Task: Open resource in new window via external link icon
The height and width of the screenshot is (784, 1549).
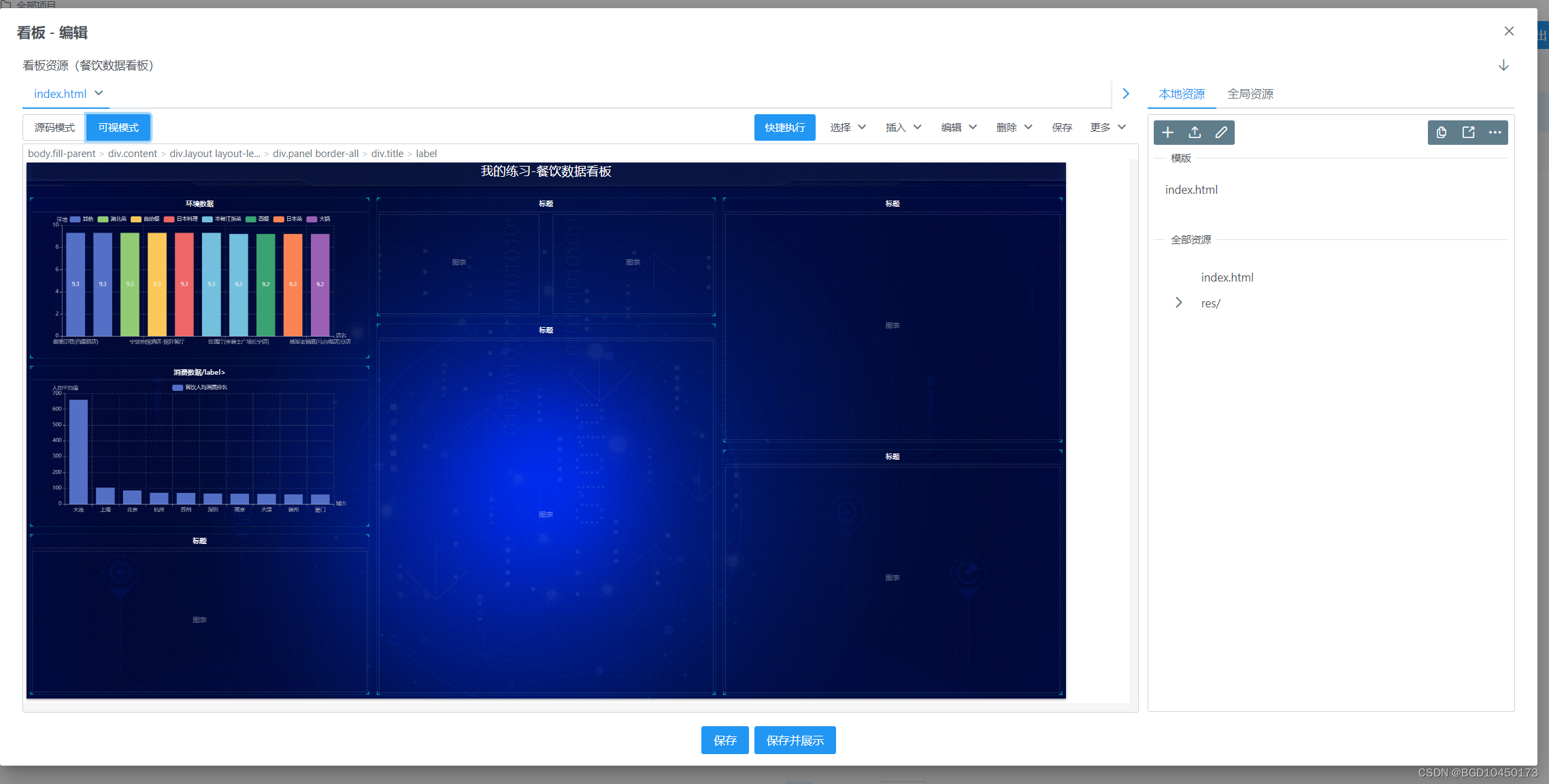Action: pyautogui.click(x=1468, y=132)
